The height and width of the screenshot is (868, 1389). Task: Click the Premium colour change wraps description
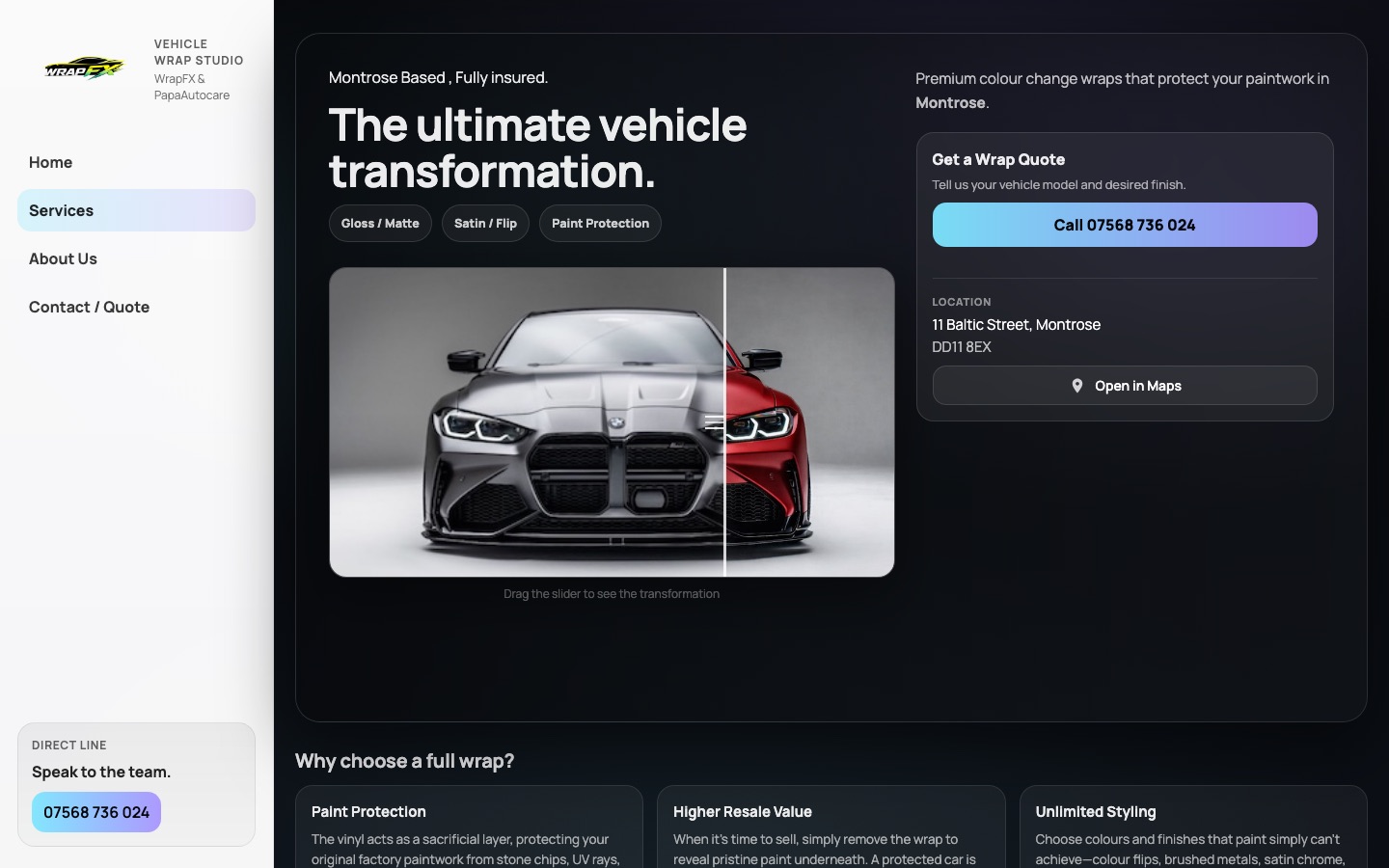click(1123, 91)
